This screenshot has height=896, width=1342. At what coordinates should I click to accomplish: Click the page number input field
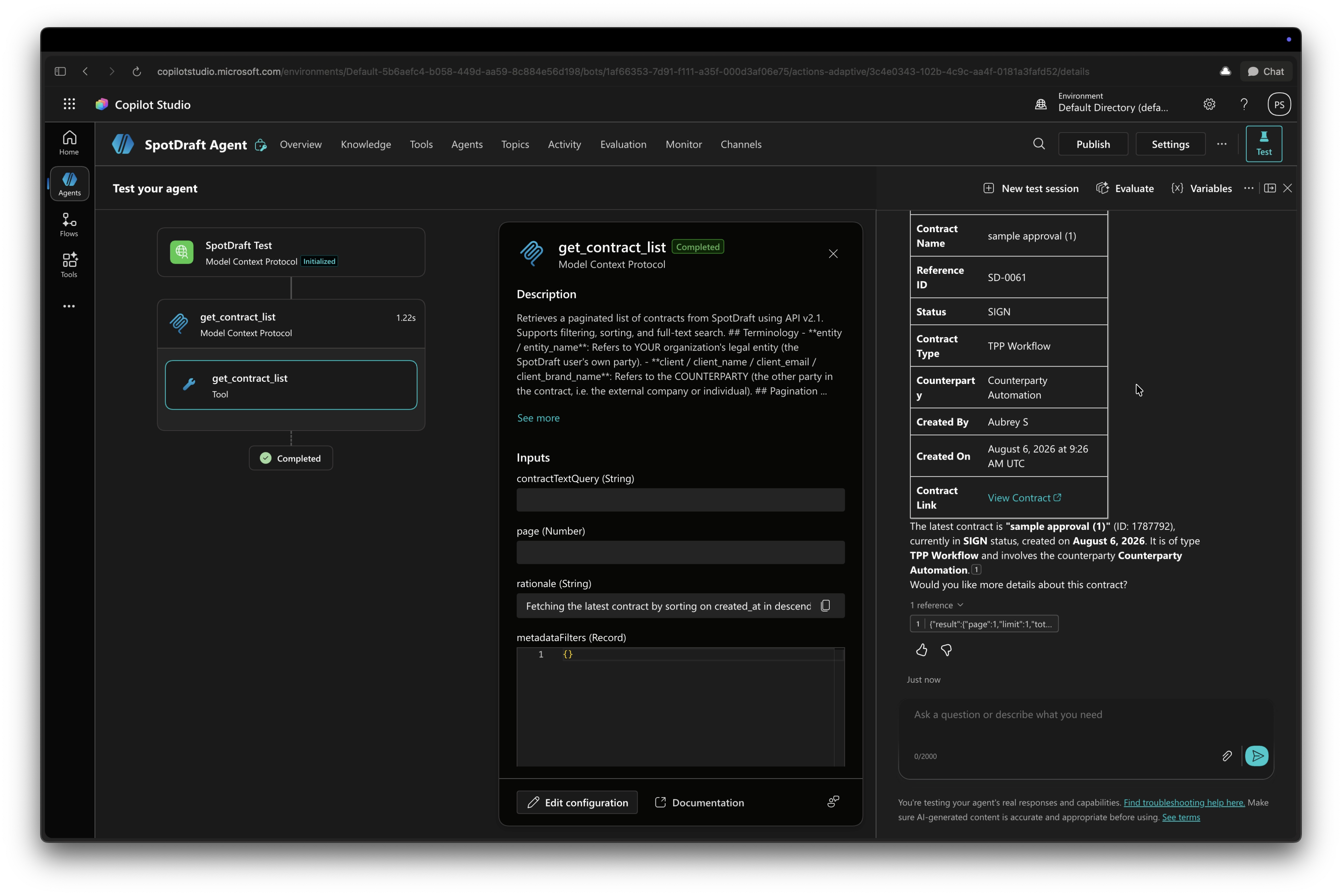pos(680,553)
